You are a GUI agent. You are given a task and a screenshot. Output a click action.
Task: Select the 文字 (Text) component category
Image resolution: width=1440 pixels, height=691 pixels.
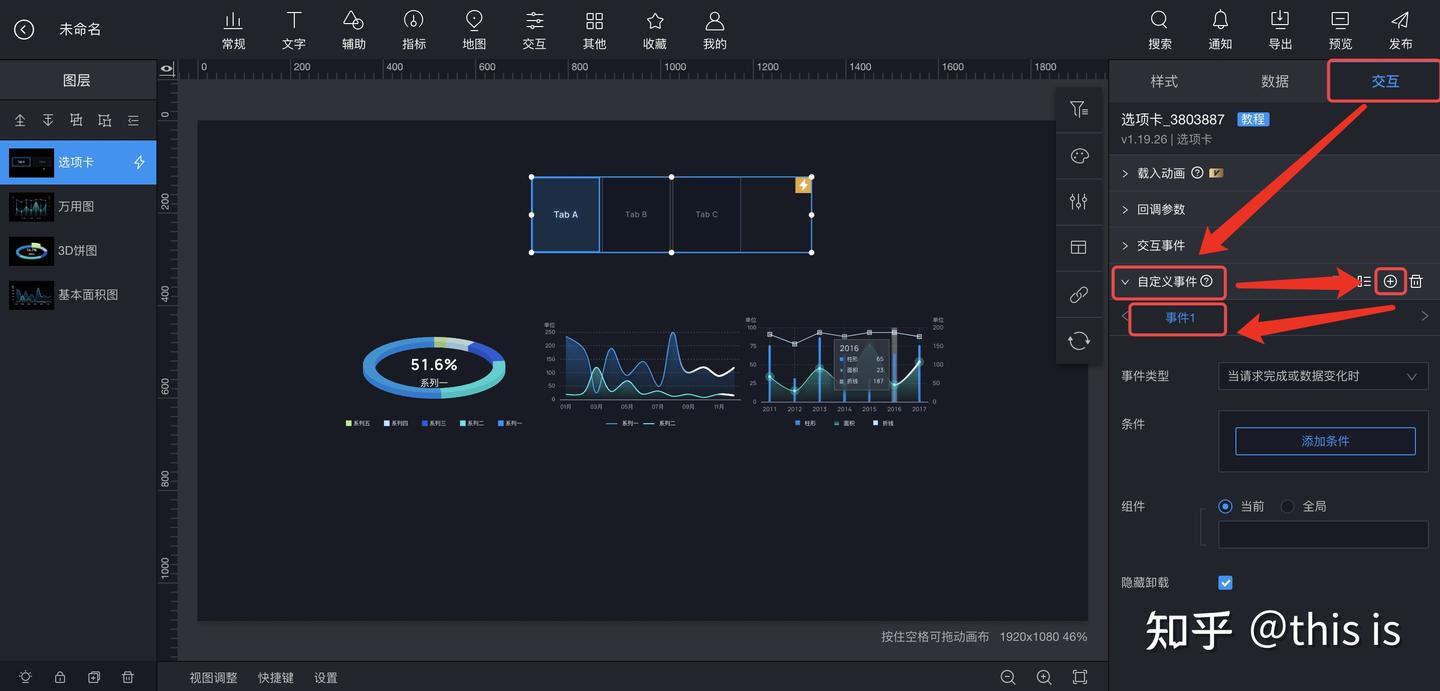coord(293,28)
